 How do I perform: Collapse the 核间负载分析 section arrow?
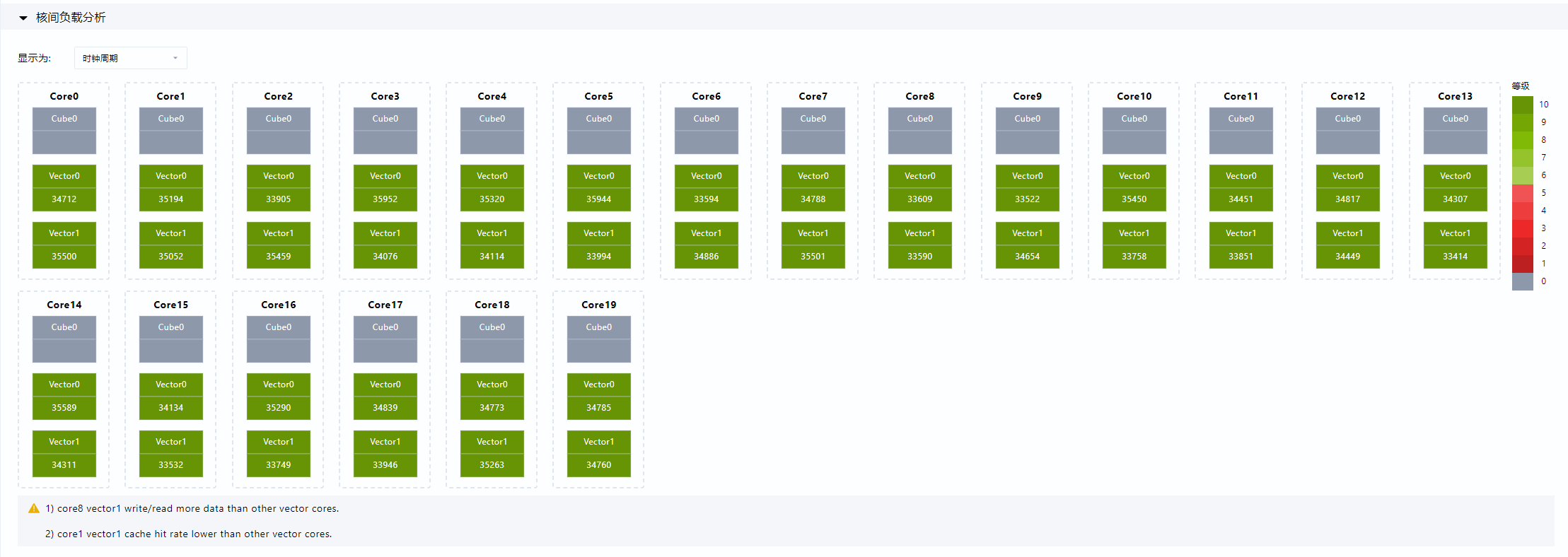tap(23, 18)
